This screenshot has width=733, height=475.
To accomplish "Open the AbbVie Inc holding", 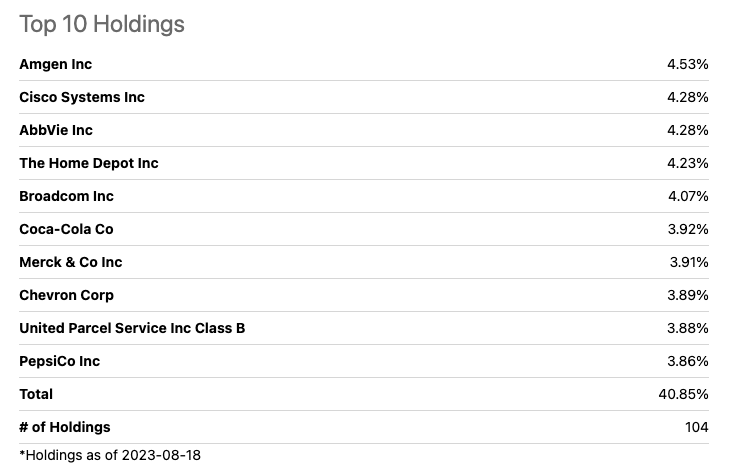I will tap(56, 130).
